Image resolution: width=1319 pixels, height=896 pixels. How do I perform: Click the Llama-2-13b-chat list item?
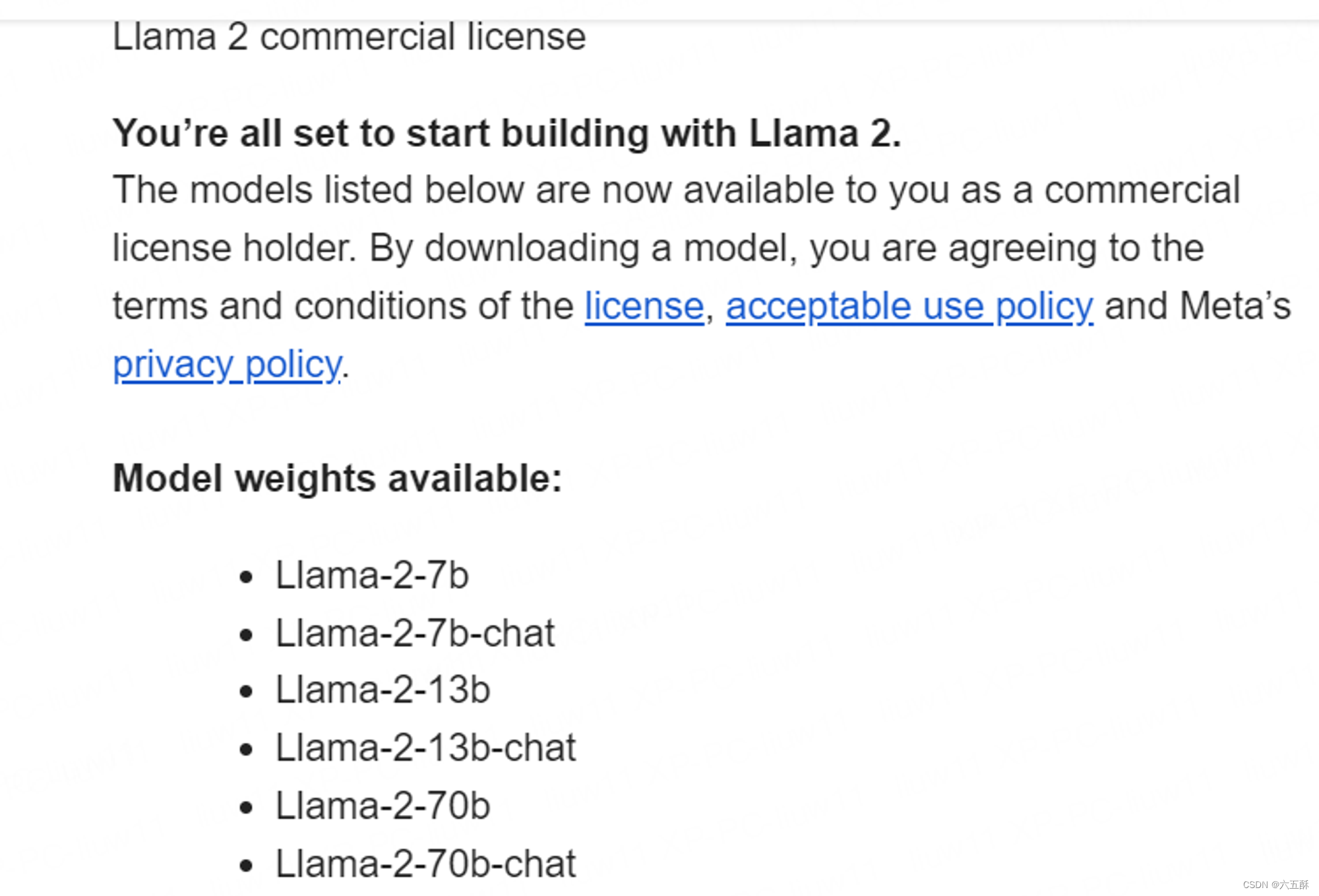coord(425,748)
